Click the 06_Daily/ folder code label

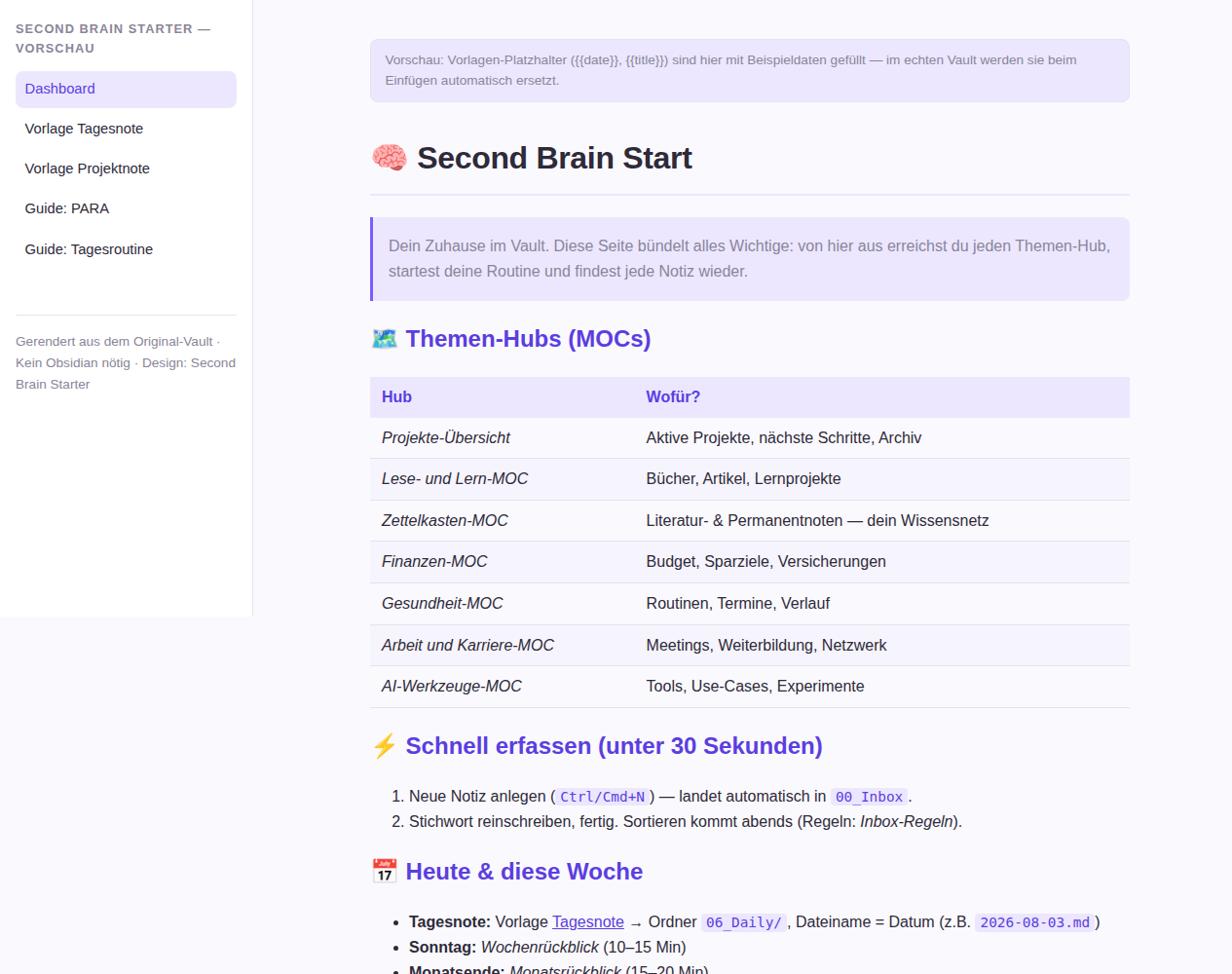tap(744, 922)
